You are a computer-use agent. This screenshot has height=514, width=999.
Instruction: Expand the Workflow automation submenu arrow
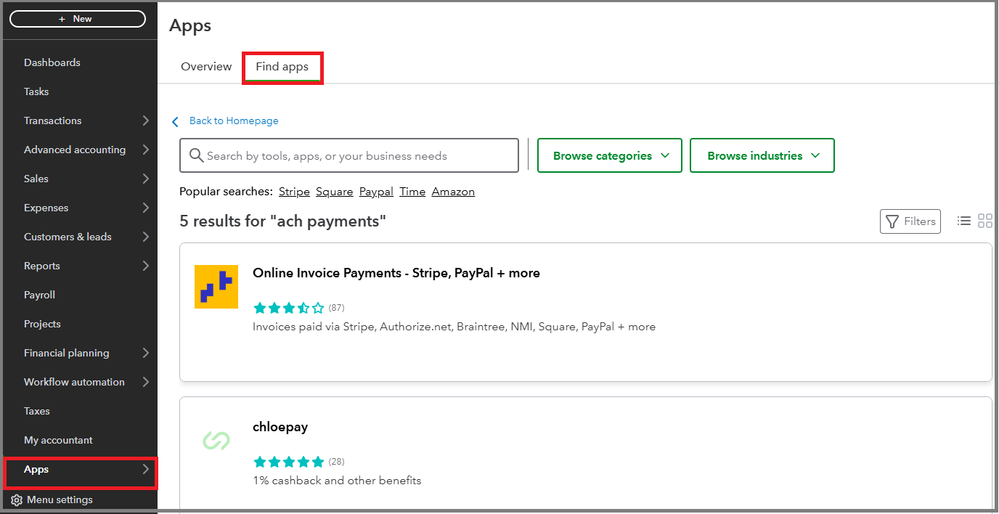tap(146, 382)
